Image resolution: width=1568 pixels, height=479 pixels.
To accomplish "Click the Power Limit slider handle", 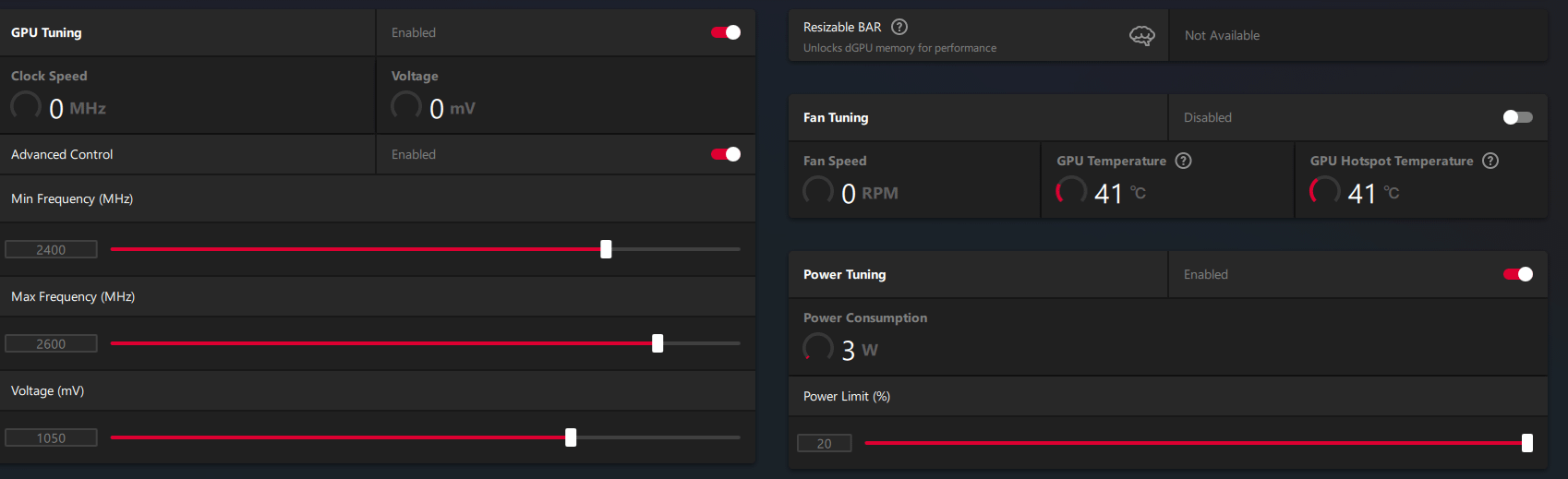I will click(1527, 443).
